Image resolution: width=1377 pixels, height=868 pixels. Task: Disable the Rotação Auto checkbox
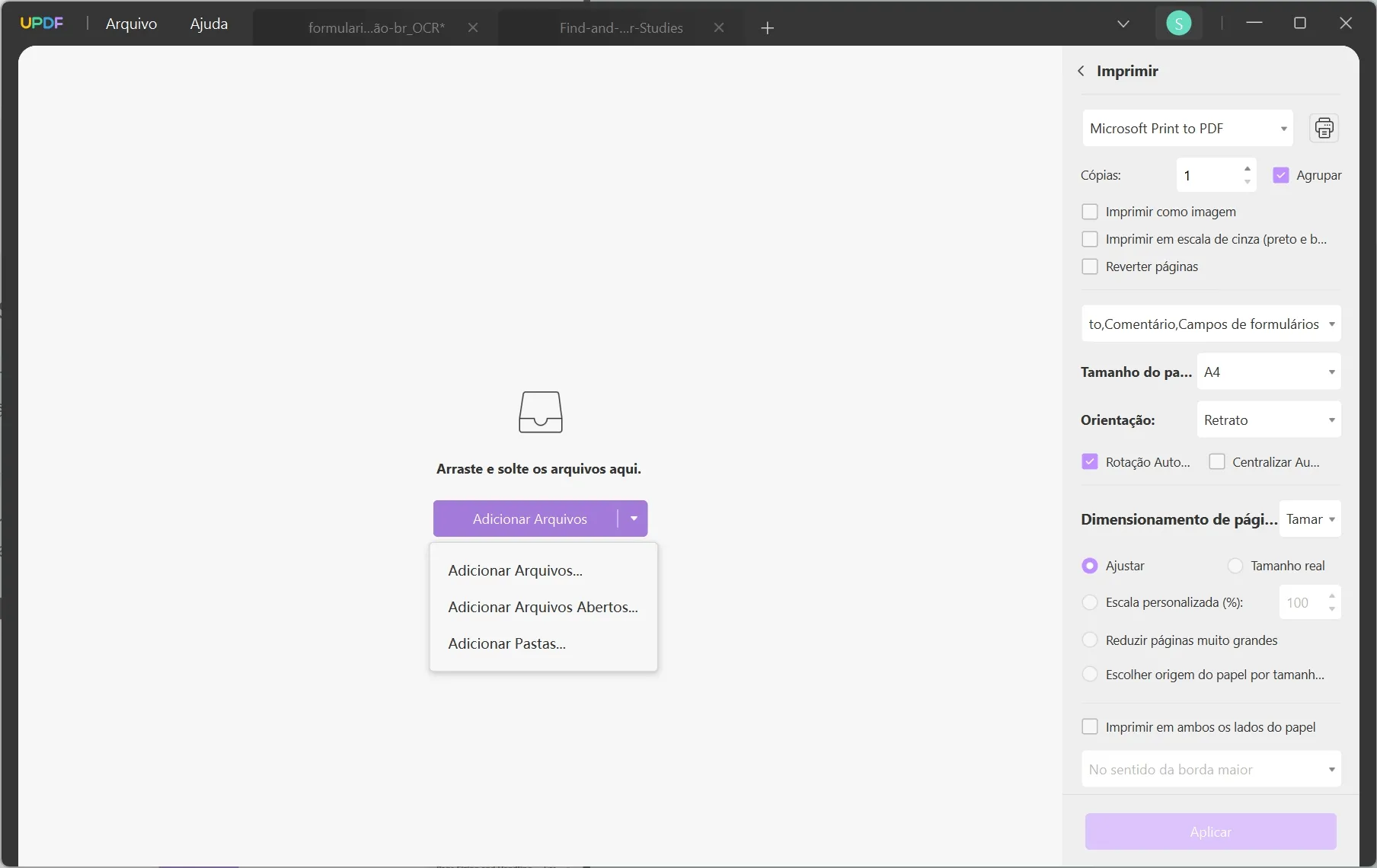tap(1090, 461)
